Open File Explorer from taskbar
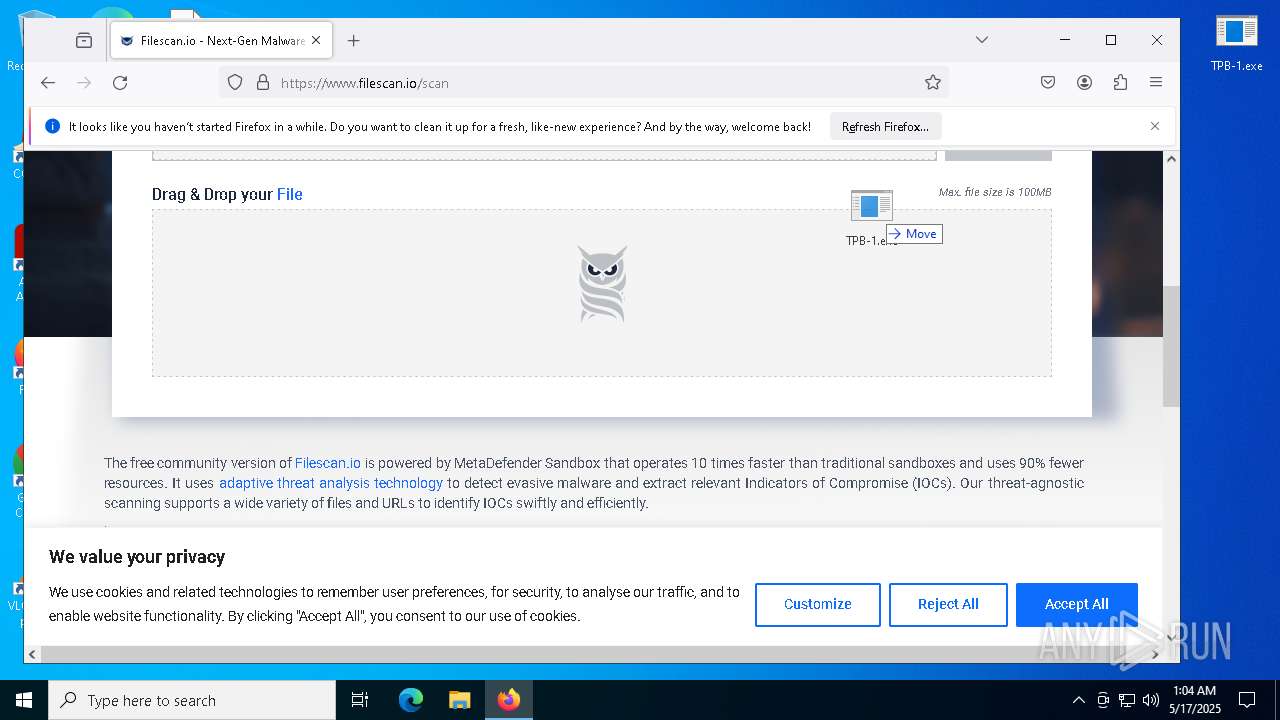This screenshot has width=1280, height=720. click(x=459, y=700)
